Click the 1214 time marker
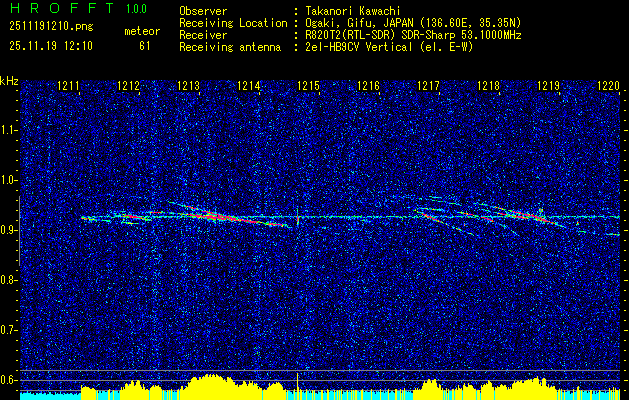629x400 pixels. [248, 85]
